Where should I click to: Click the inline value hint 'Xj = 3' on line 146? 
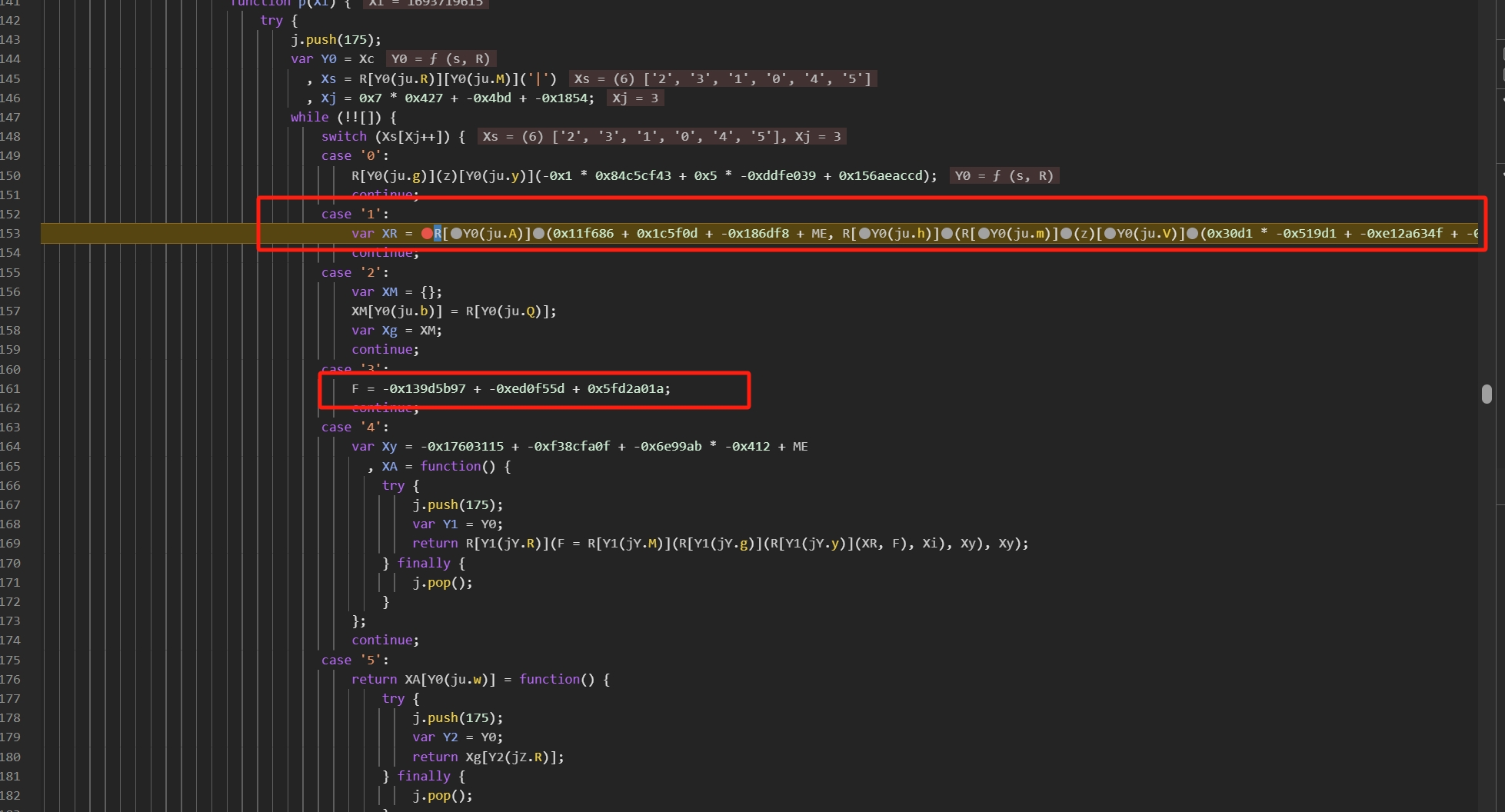(635, 98)
